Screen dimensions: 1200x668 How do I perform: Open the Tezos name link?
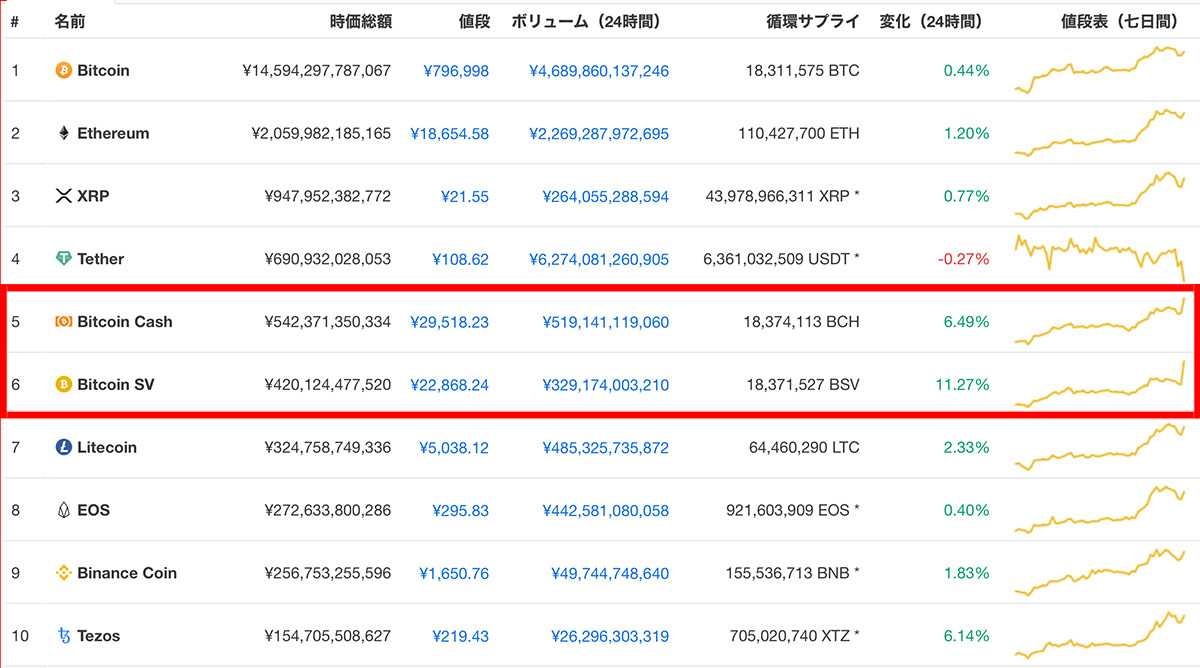[x=100, y=636]
